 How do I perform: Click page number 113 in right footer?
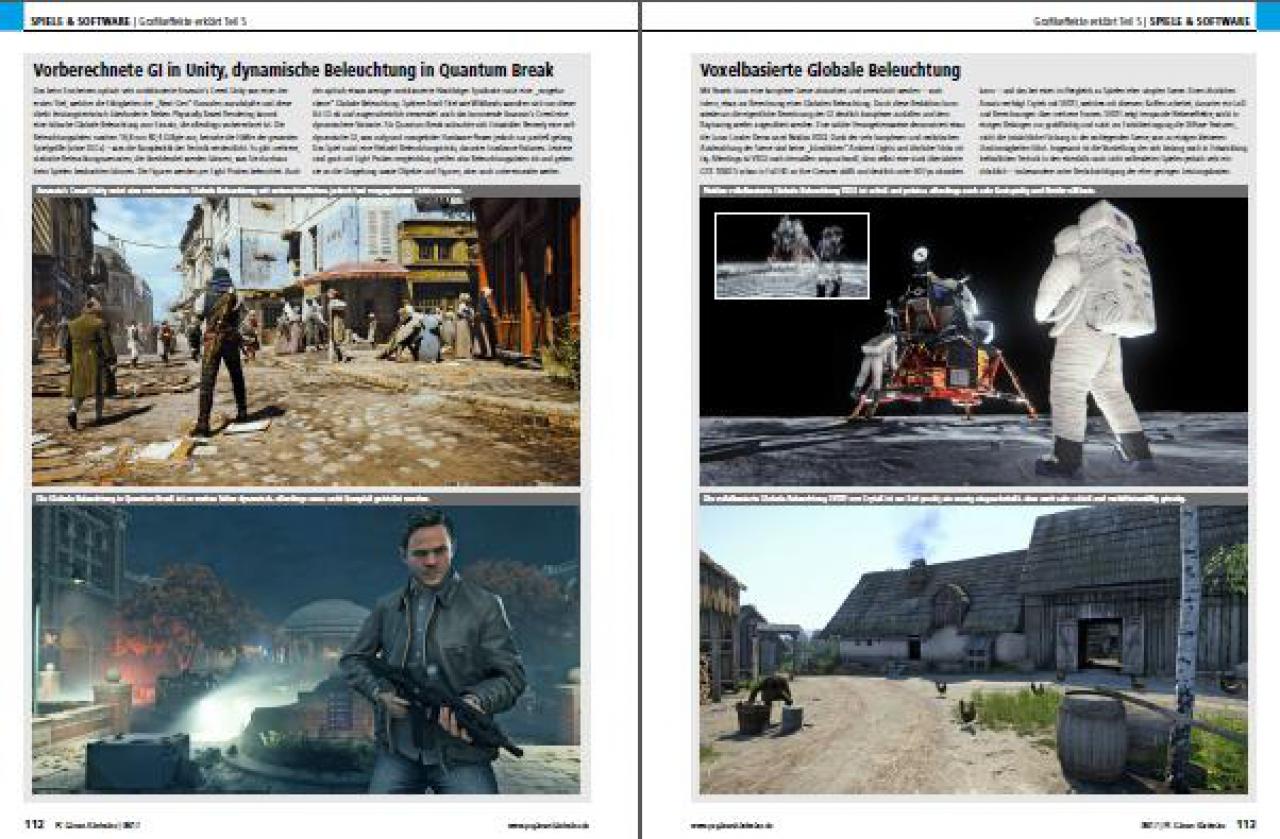(1245, 825)
